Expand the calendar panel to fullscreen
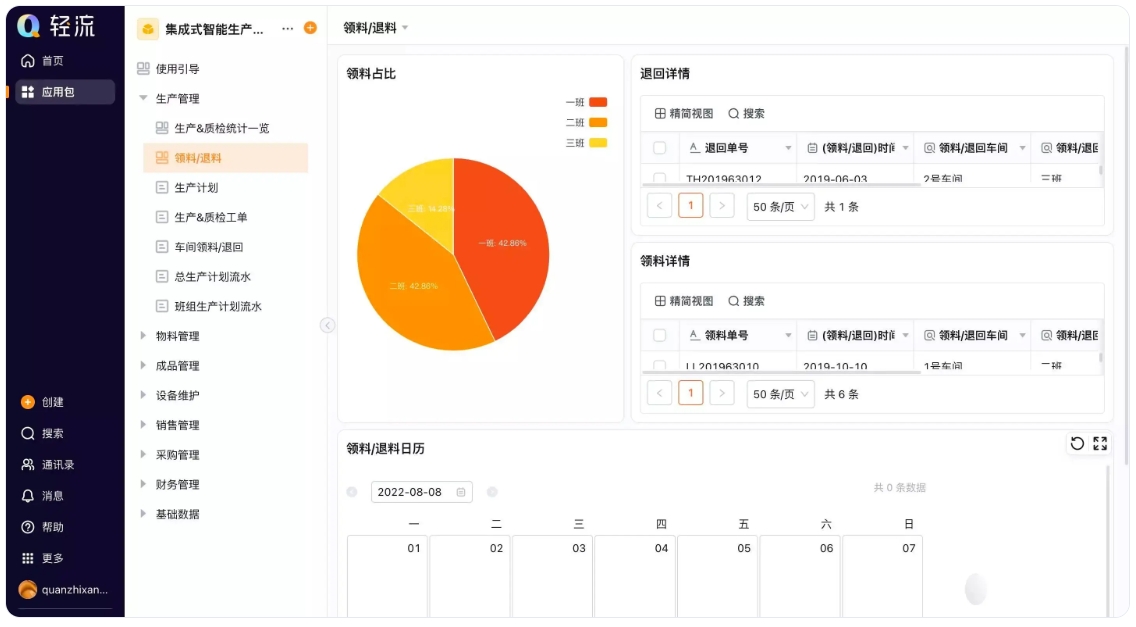Image resolution: width=1136 pixels, height=627 pixels. pos(1098,444)
